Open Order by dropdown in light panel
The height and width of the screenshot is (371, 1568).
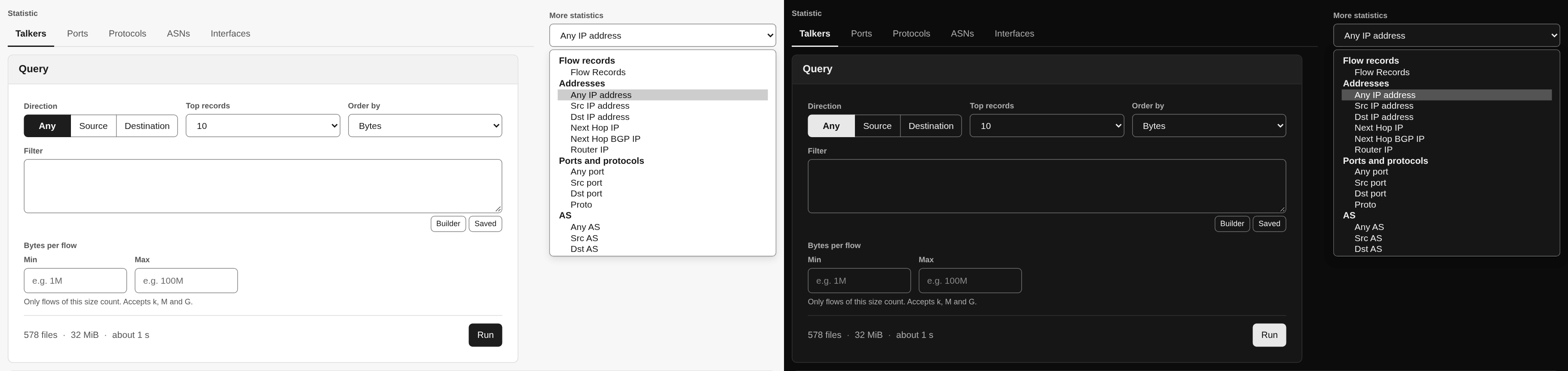click(x=425, y=126)
